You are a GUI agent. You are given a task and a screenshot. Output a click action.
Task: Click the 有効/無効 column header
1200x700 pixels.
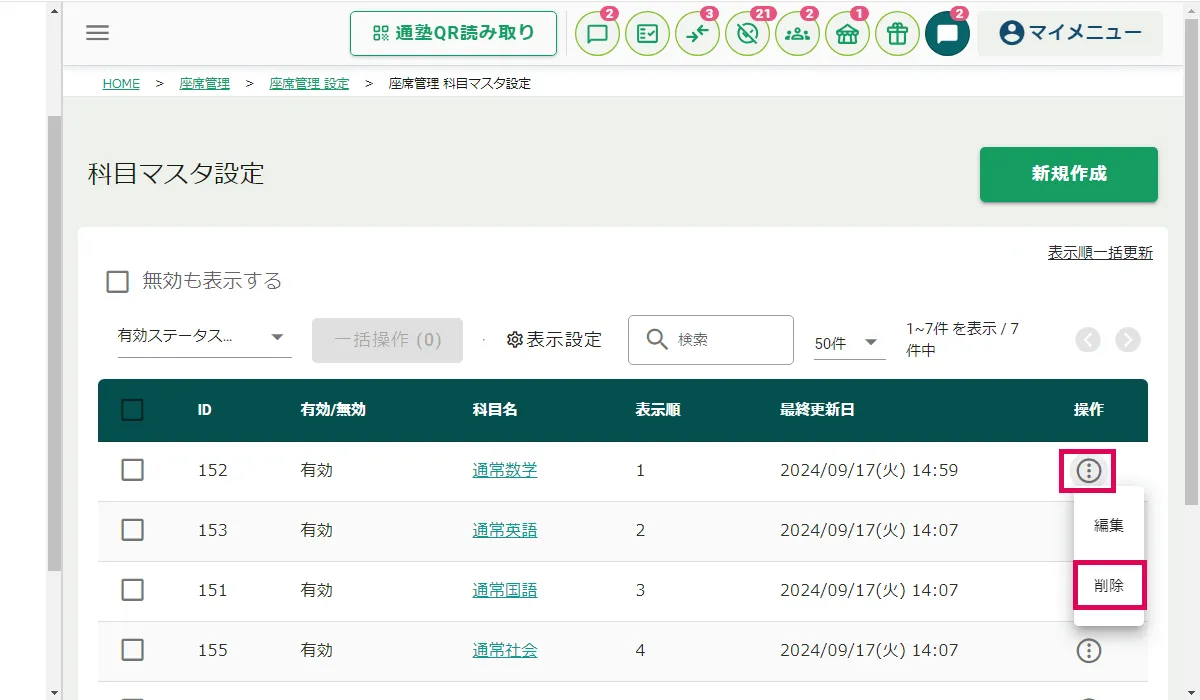pos(333,410)
